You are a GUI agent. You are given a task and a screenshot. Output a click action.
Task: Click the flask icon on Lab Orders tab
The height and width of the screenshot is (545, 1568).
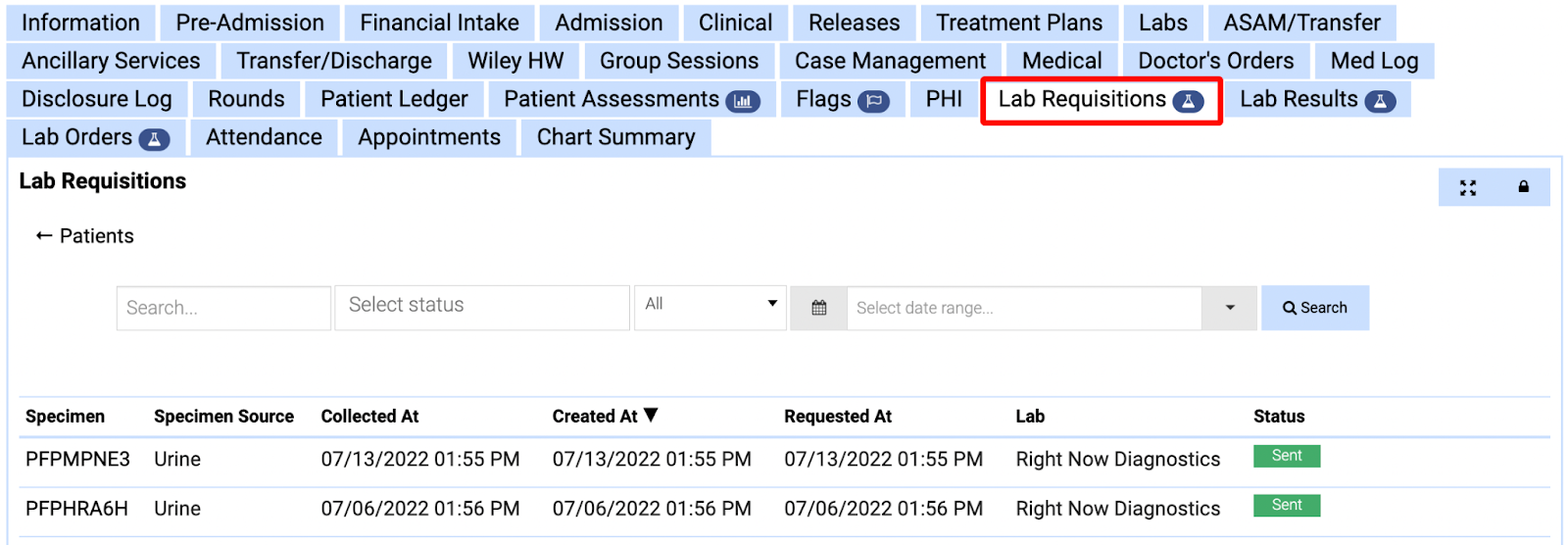click(154, 139)
